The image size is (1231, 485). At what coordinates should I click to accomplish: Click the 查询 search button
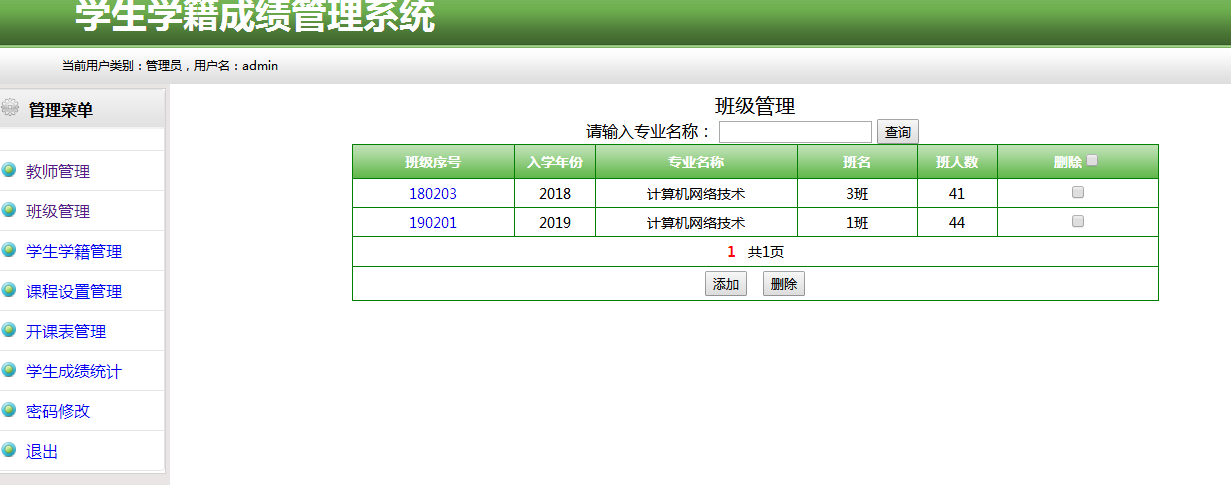click(x=898, y=132)
